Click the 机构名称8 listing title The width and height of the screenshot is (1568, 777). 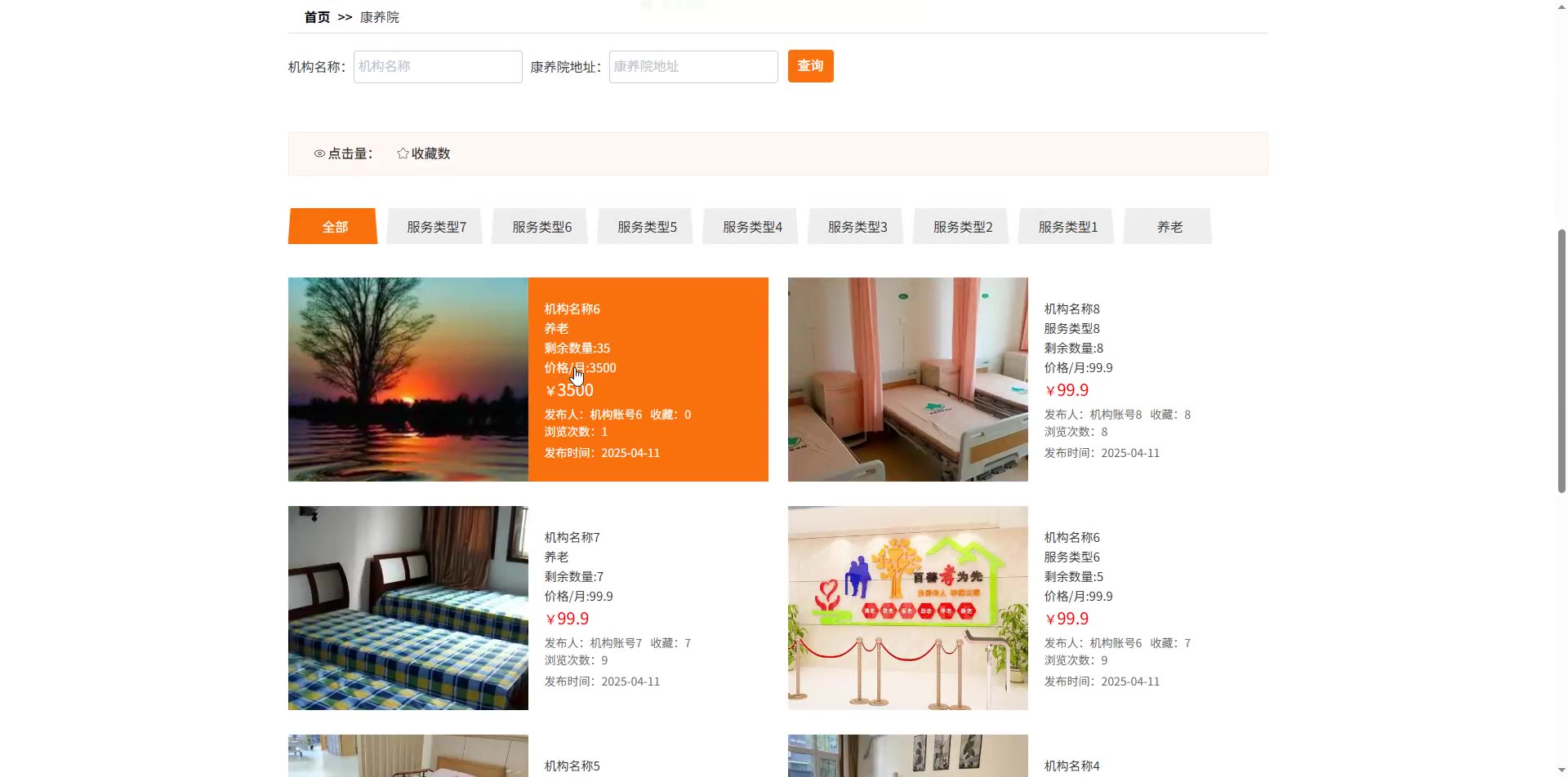(1071, 309)
